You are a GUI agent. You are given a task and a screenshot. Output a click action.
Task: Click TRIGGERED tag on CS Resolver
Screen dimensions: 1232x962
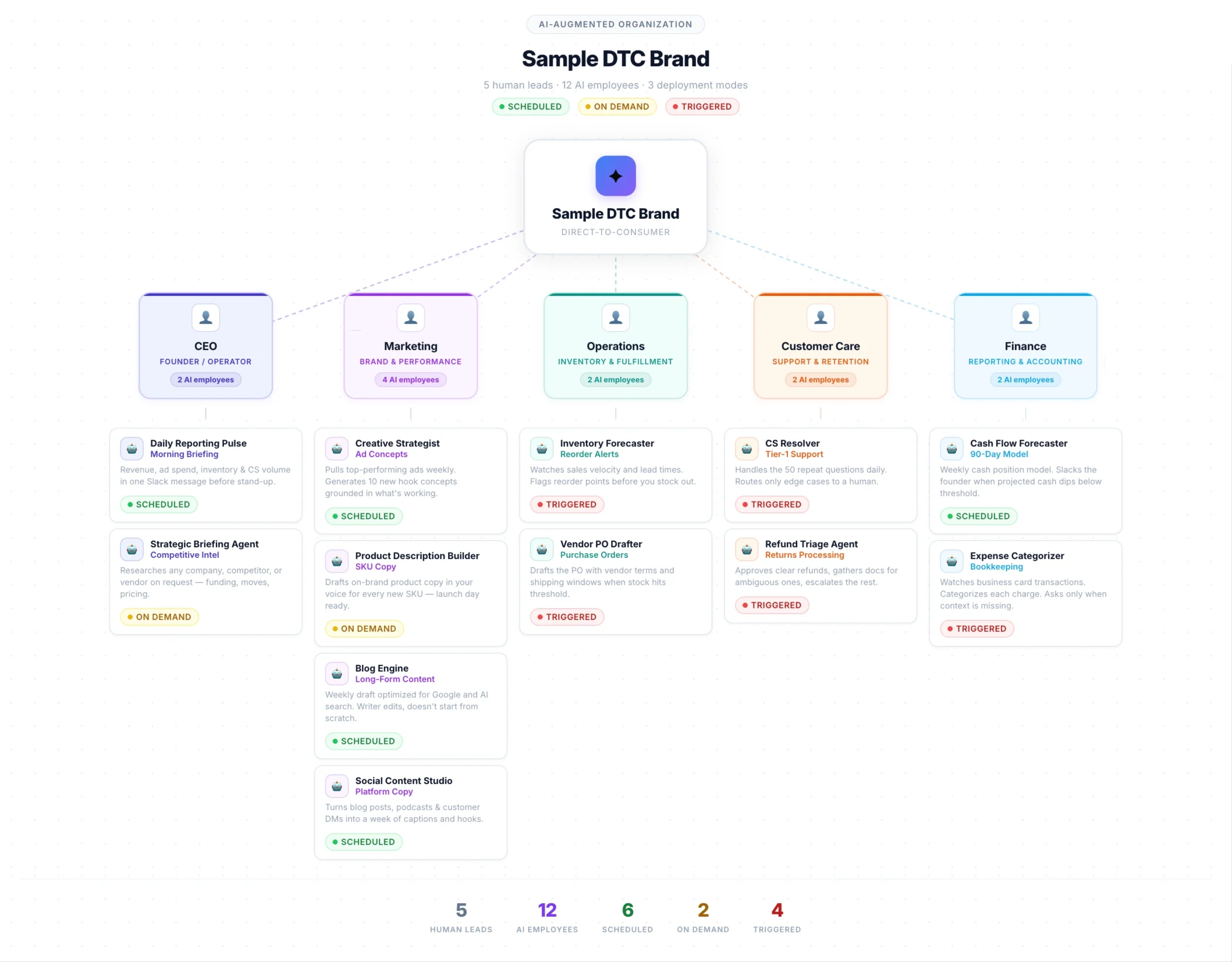(772, 504)
